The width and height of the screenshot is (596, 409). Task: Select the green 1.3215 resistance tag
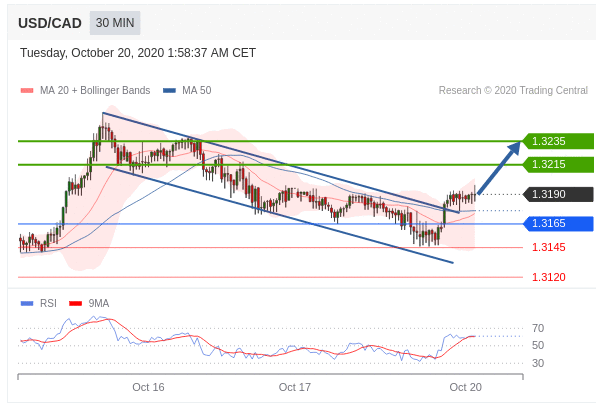click(558, 165)
